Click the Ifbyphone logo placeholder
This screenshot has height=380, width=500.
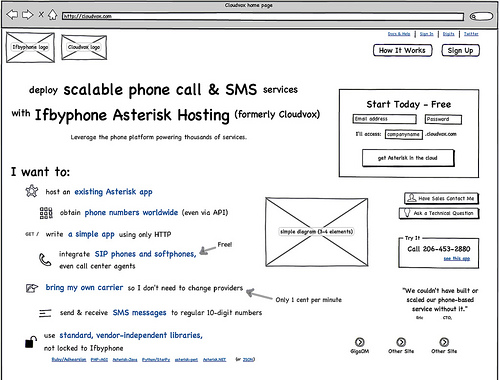(x=30, y=47)
